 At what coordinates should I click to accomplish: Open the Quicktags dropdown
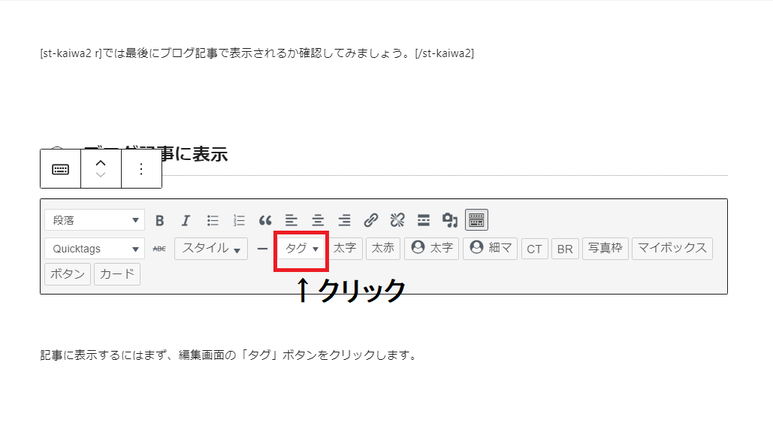click(94, 248)
